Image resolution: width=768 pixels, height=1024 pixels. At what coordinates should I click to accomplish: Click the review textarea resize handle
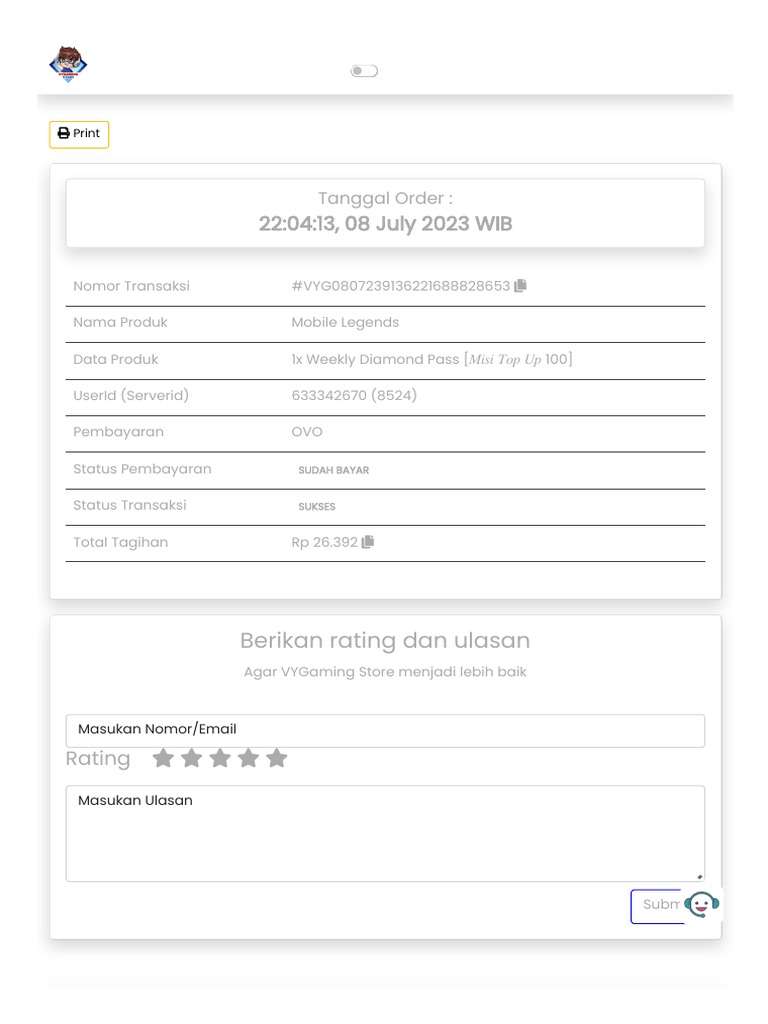(699, 876)
